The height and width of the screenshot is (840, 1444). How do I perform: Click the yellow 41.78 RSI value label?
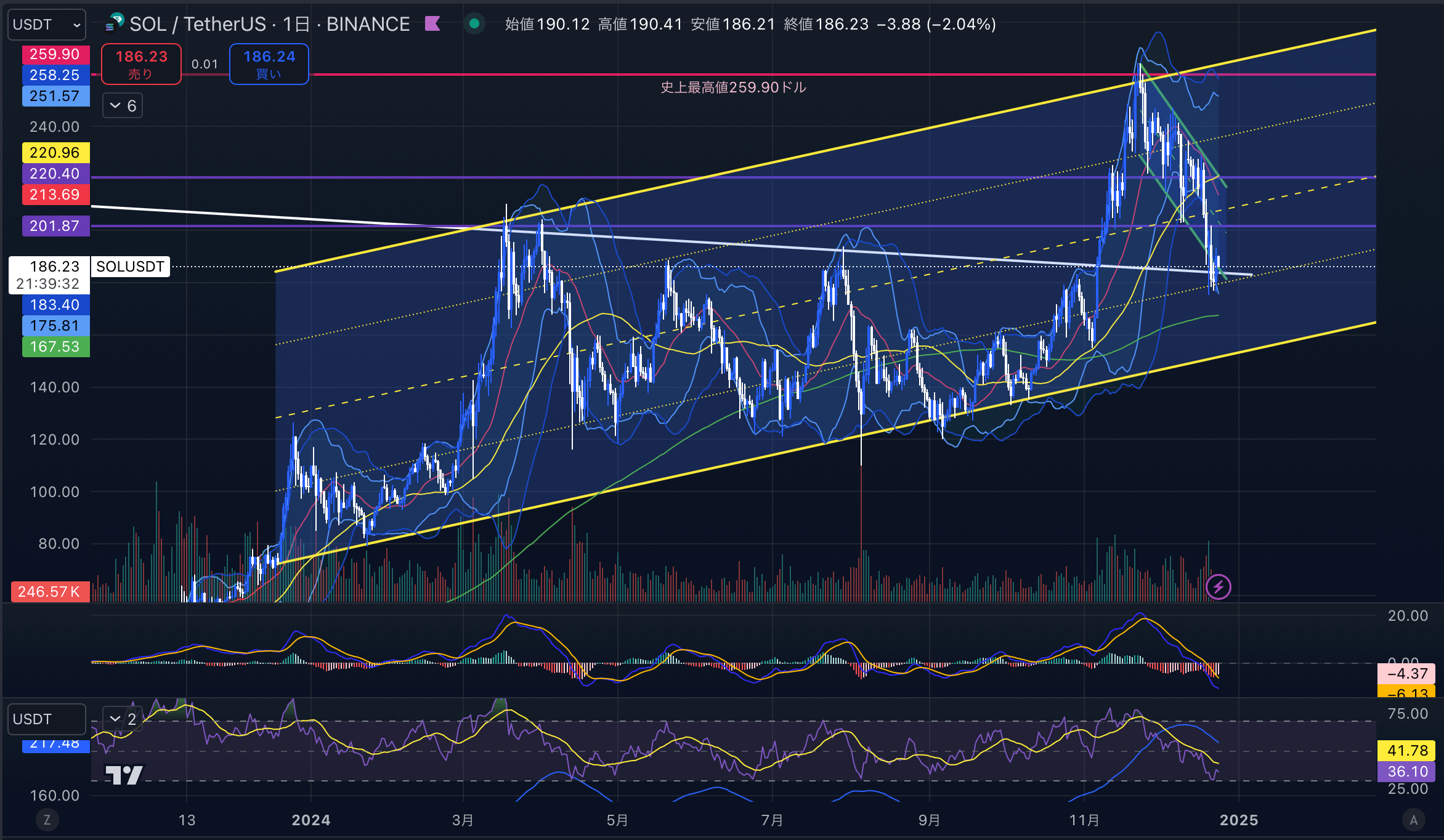coord(1406,751)
